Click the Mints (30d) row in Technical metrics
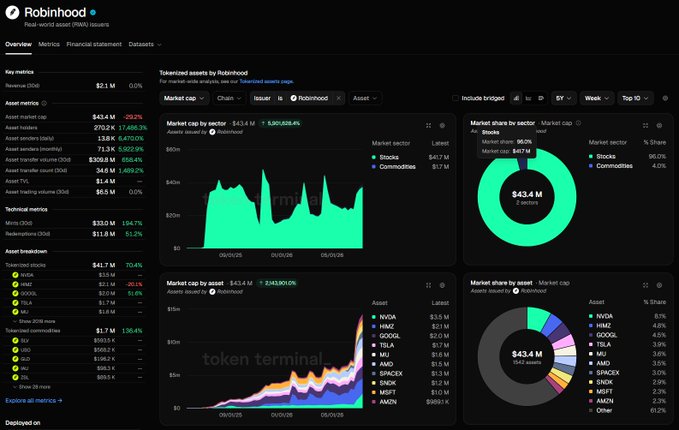Screen dimensions: 679x430 74,223
